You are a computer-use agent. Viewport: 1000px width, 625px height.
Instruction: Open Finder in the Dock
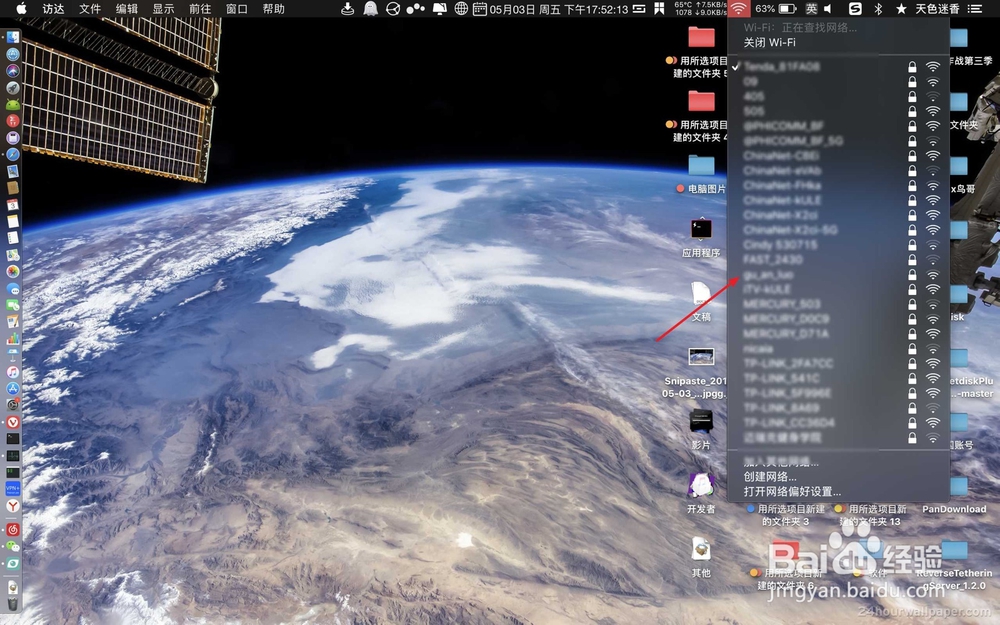tap(13, 37)
